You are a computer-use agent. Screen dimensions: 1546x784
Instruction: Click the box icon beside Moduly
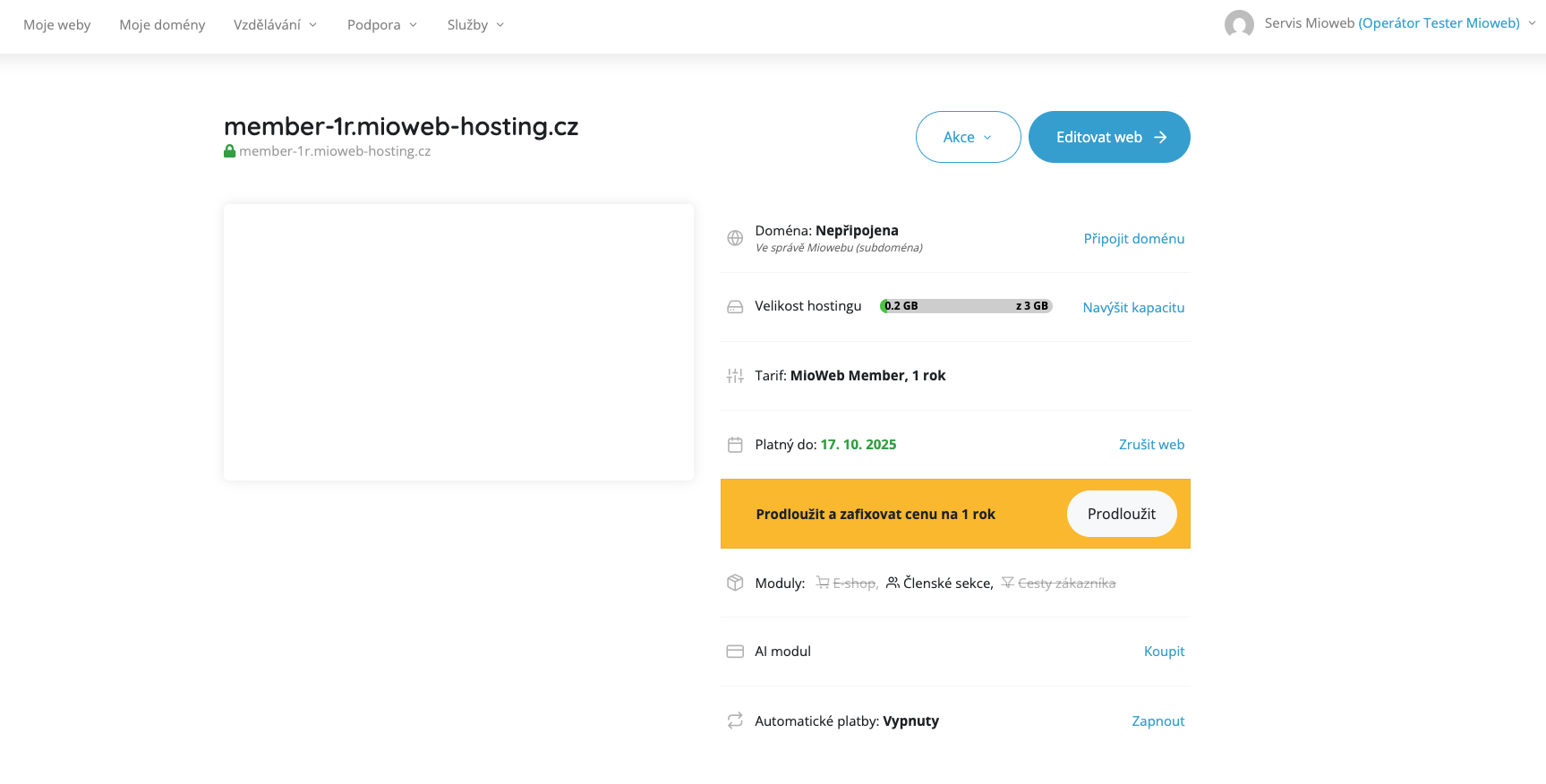coord(735,583)
